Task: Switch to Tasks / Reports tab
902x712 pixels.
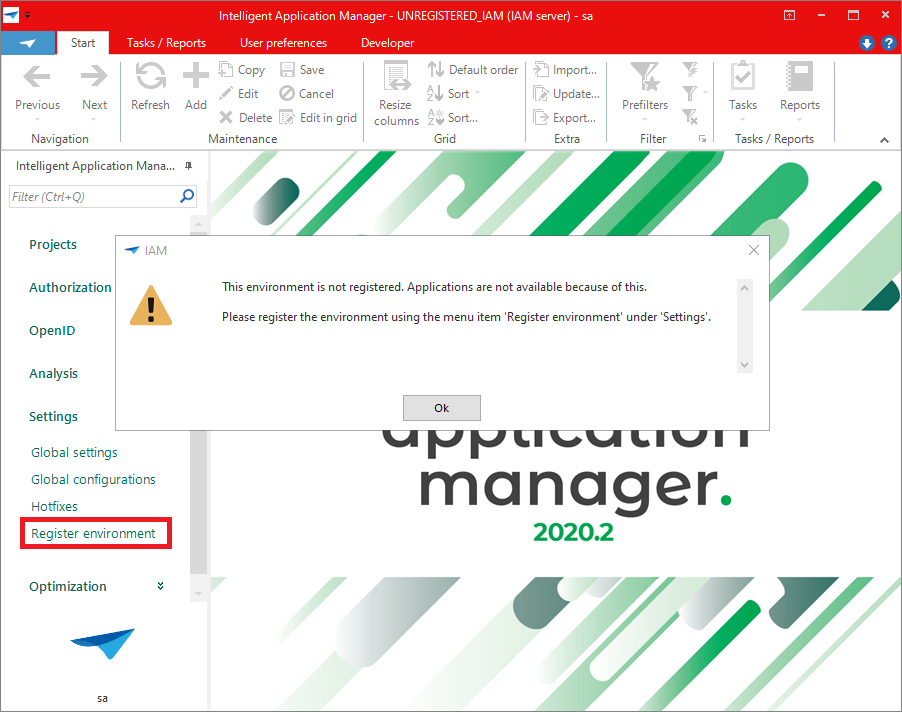Action: point(166,43)
